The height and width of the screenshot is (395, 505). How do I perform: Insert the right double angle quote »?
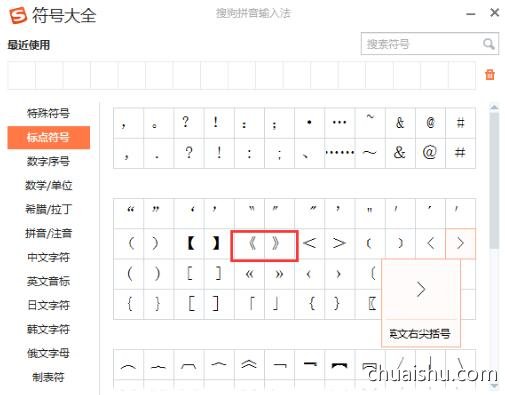[279, 274]
